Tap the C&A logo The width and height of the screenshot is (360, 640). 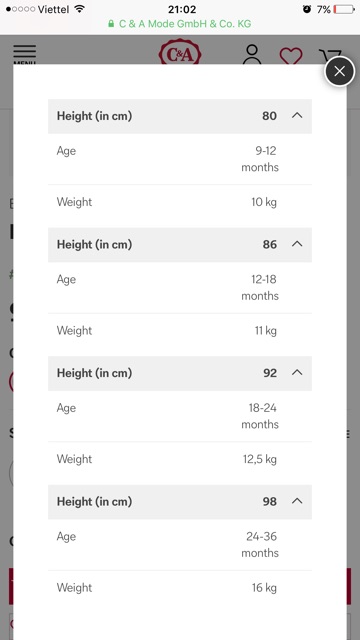pyautogui.click(x=180, y=52)
